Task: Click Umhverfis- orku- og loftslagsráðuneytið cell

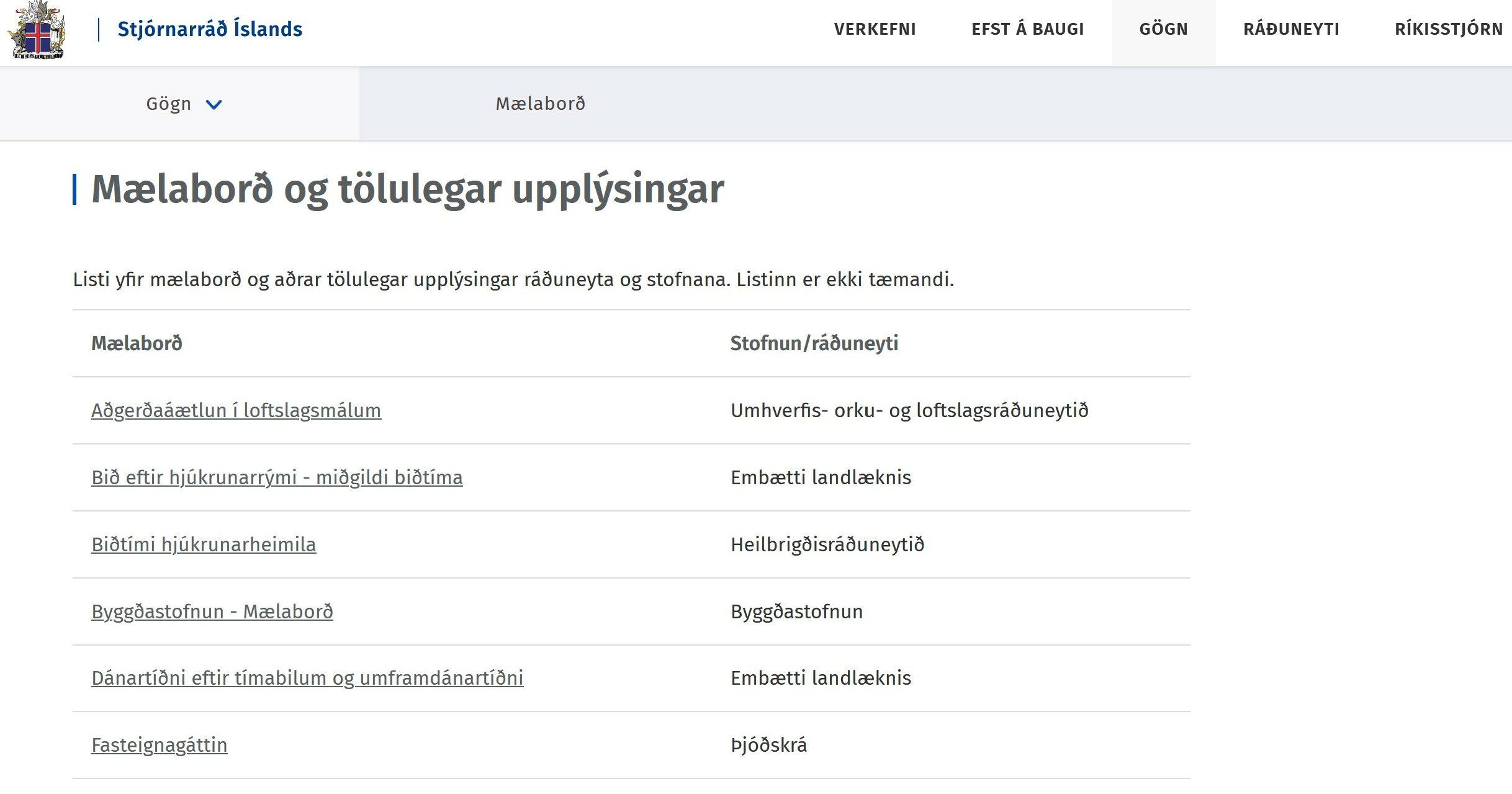Action: 909,411
